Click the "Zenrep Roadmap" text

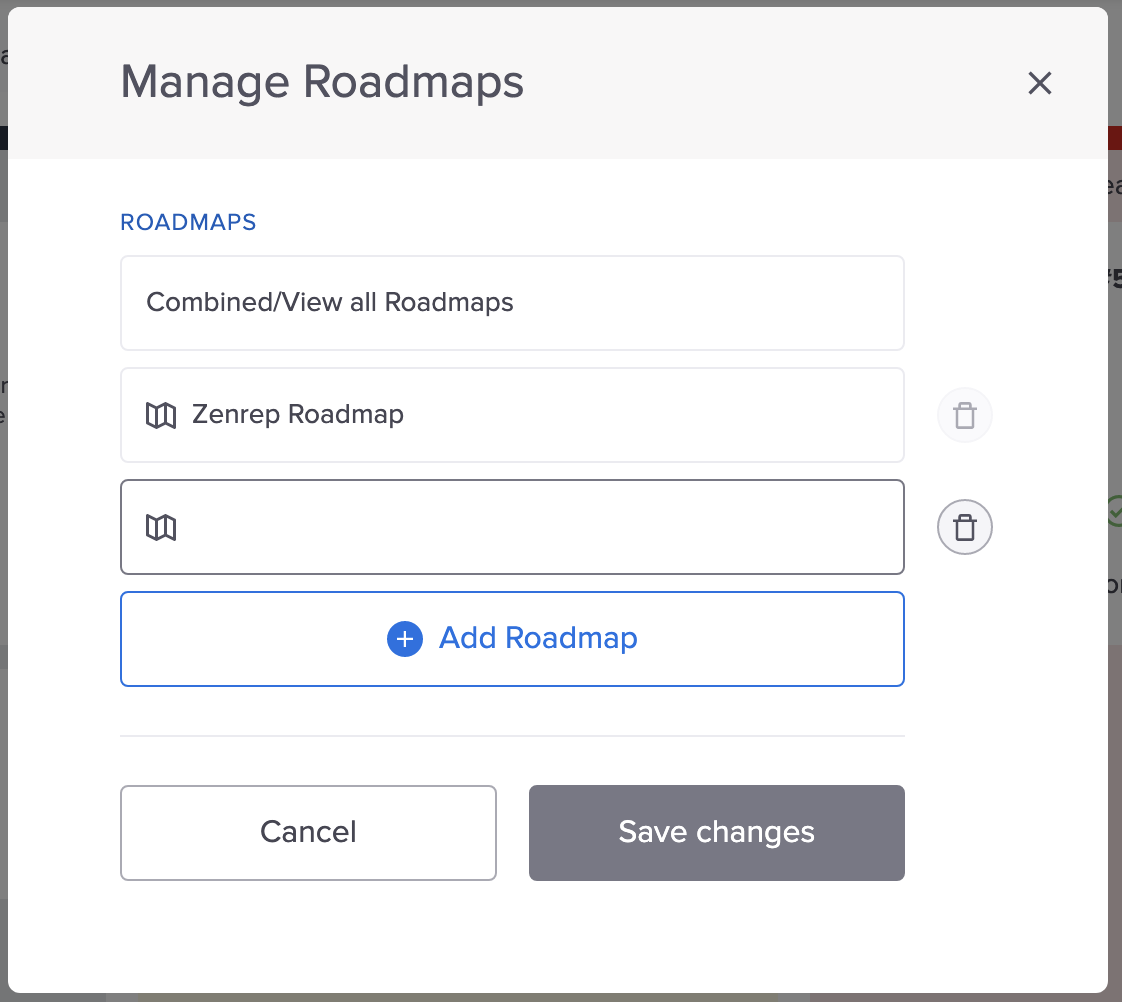click(x=298, y=414)
